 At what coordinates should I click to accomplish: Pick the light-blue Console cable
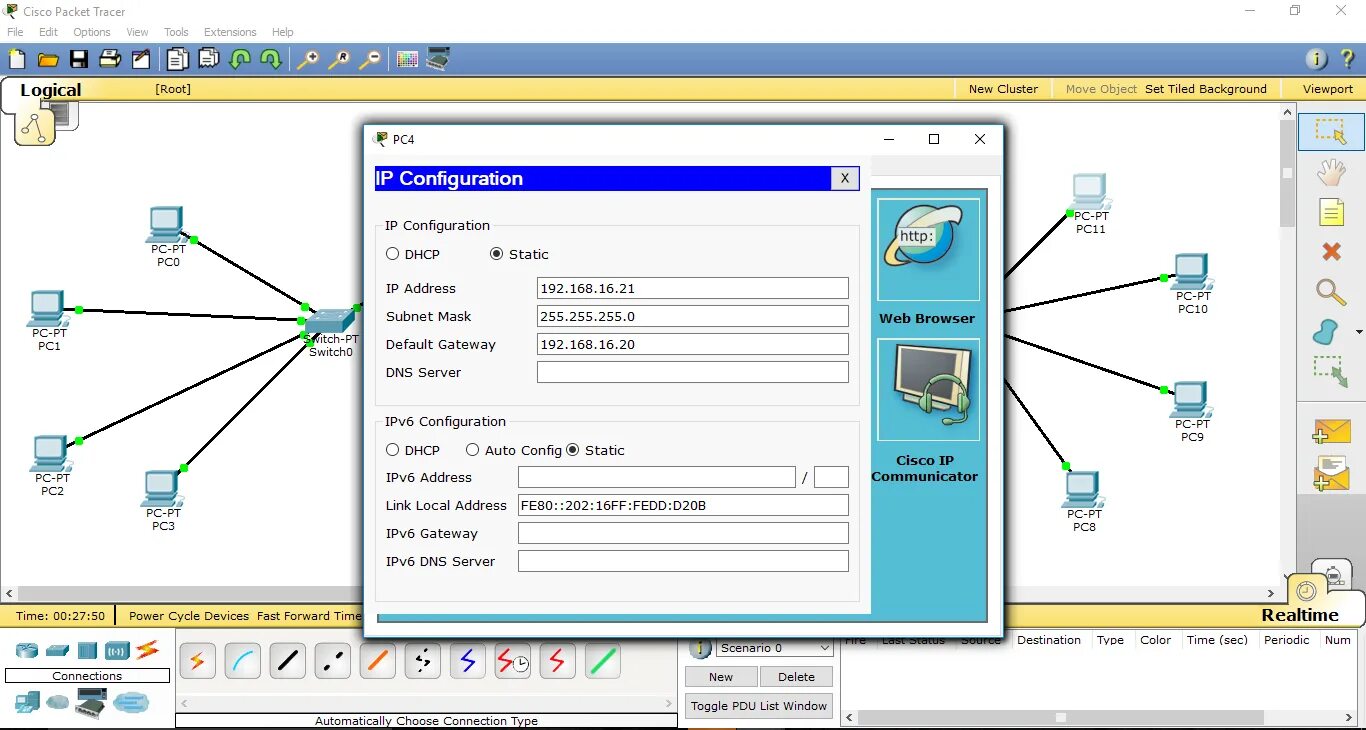(243, 661)
